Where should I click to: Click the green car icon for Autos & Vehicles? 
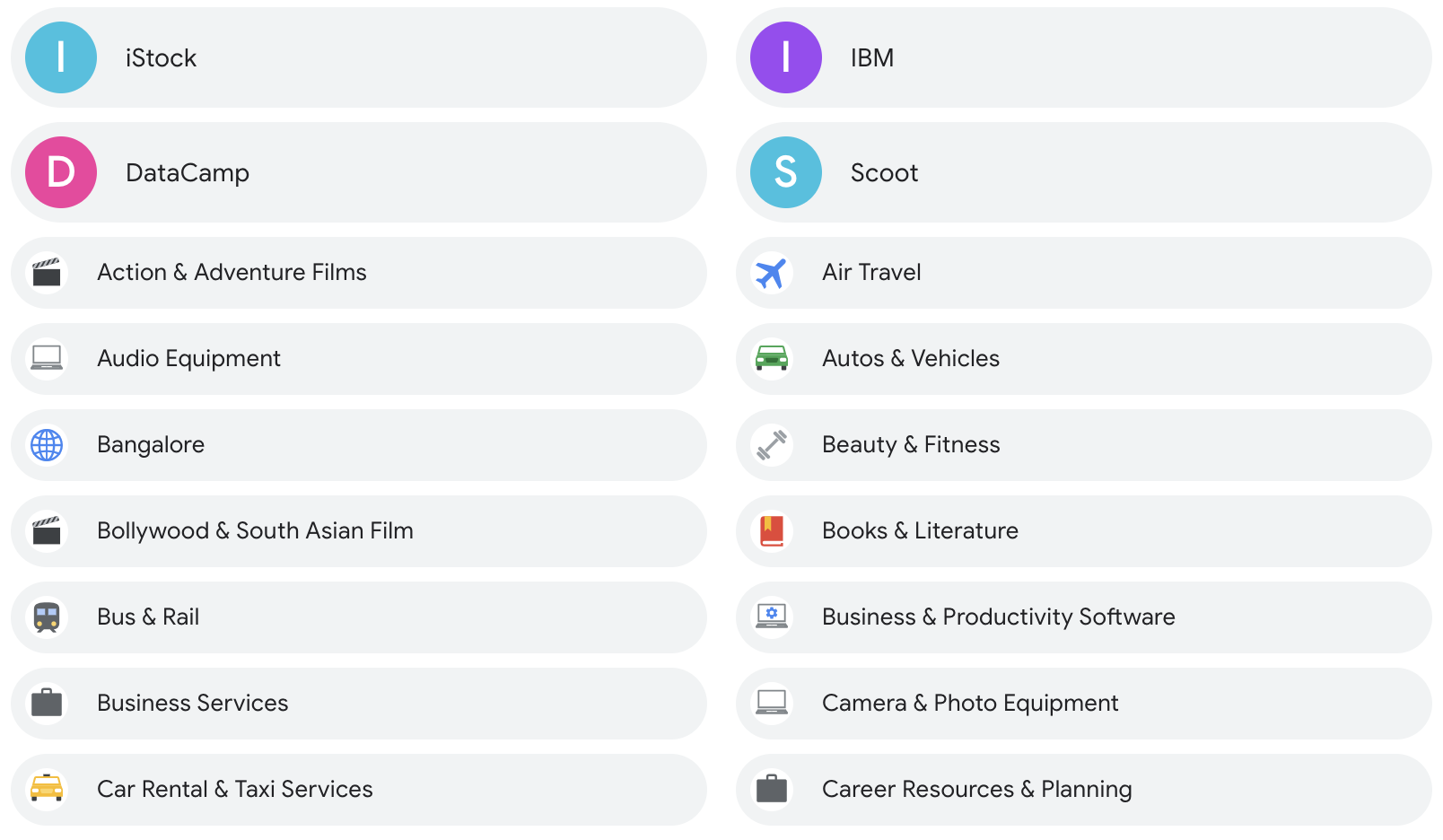(772, 358)
